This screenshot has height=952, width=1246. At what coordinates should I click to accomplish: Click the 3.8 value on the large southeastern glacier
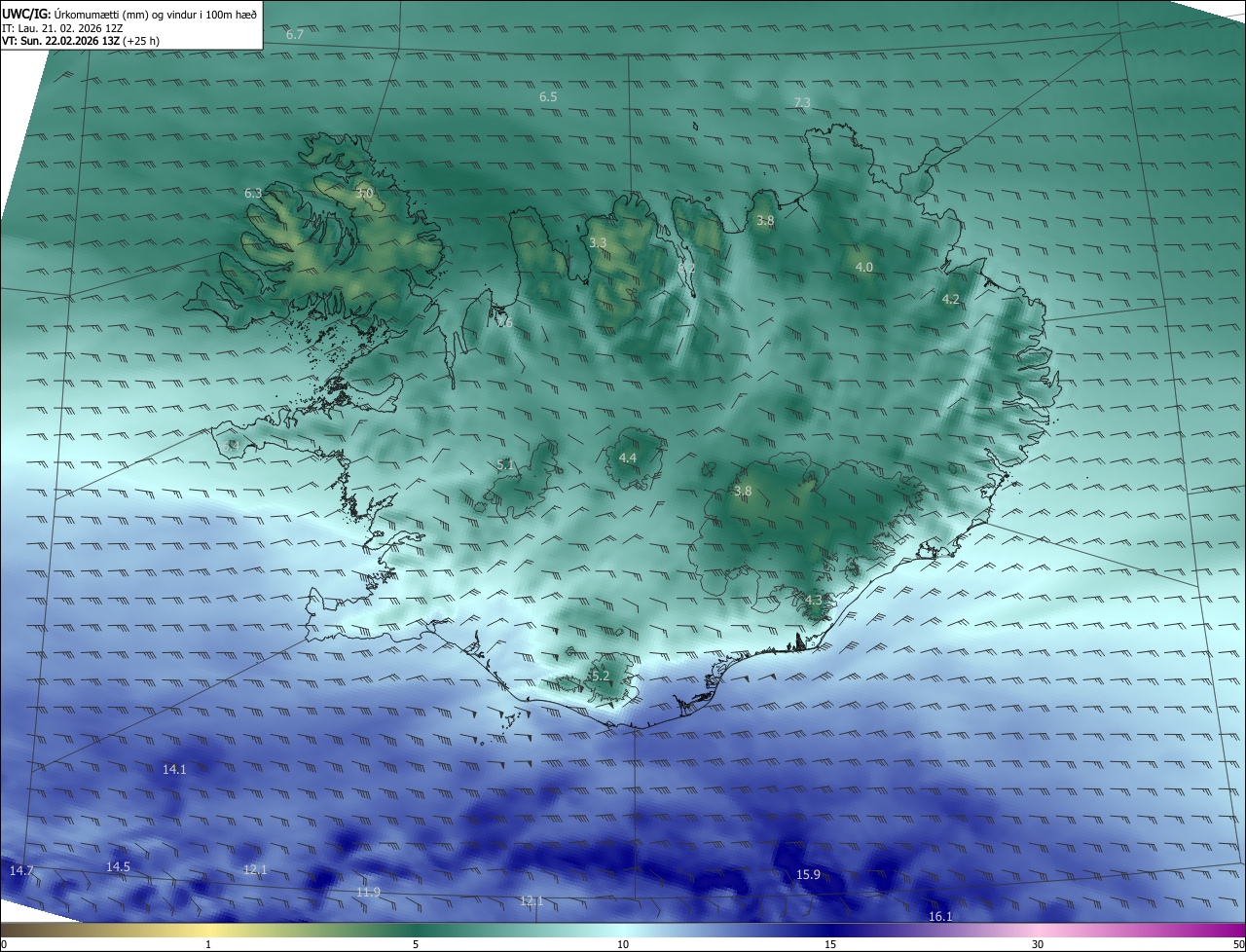[743, 492]
